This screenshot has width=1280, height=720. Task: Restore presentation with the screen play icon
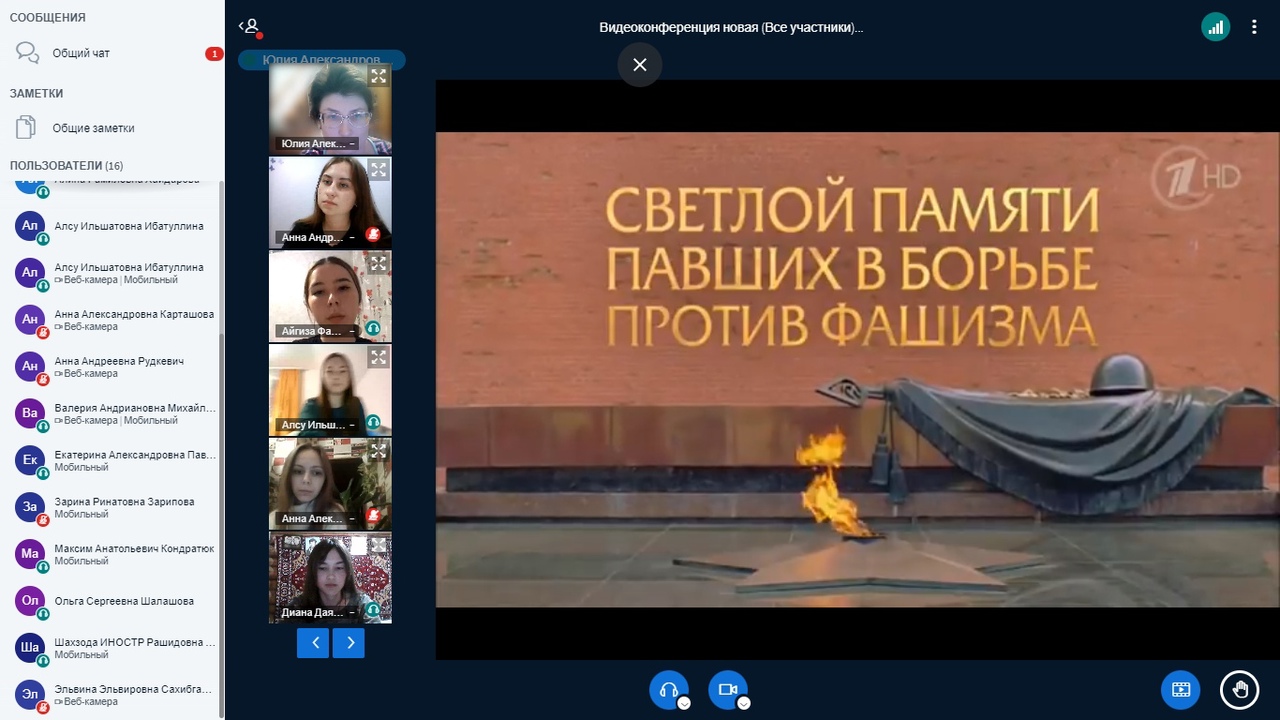point(1180,689)
